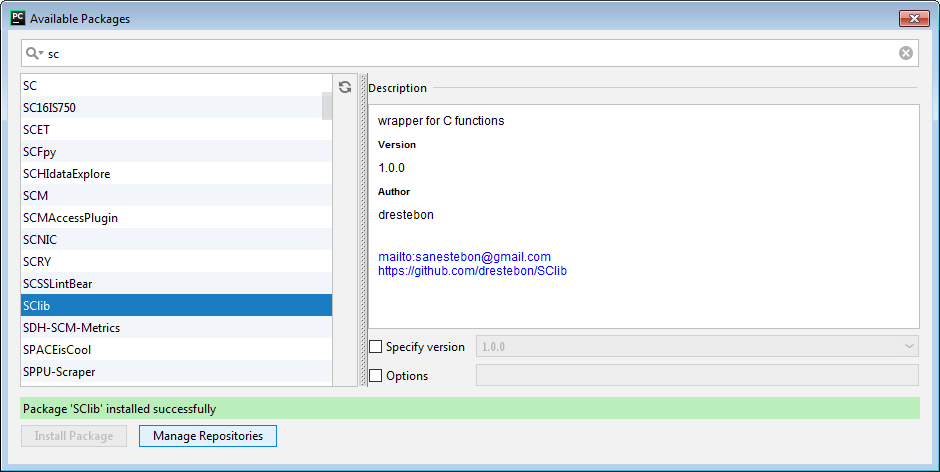Reload the package list with the refresh icon

[x=345, y=87]
